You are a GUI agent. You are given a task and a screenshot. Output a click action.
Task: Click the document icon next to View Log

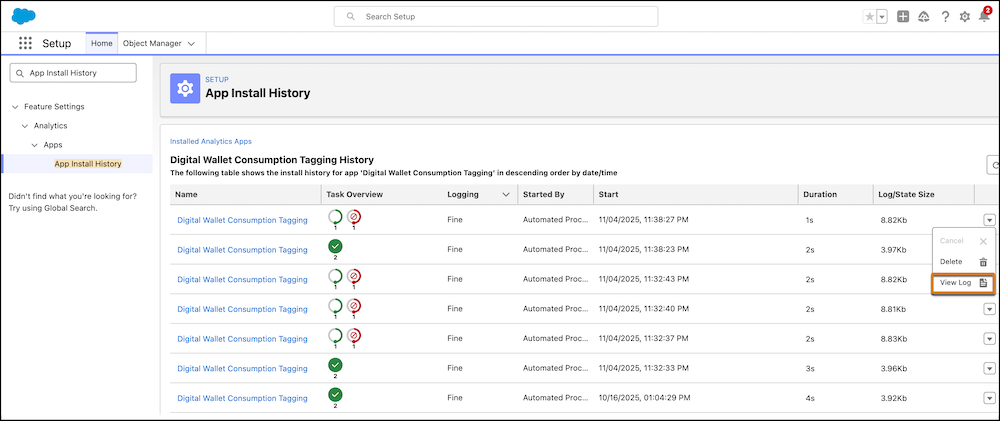point(983,283)
